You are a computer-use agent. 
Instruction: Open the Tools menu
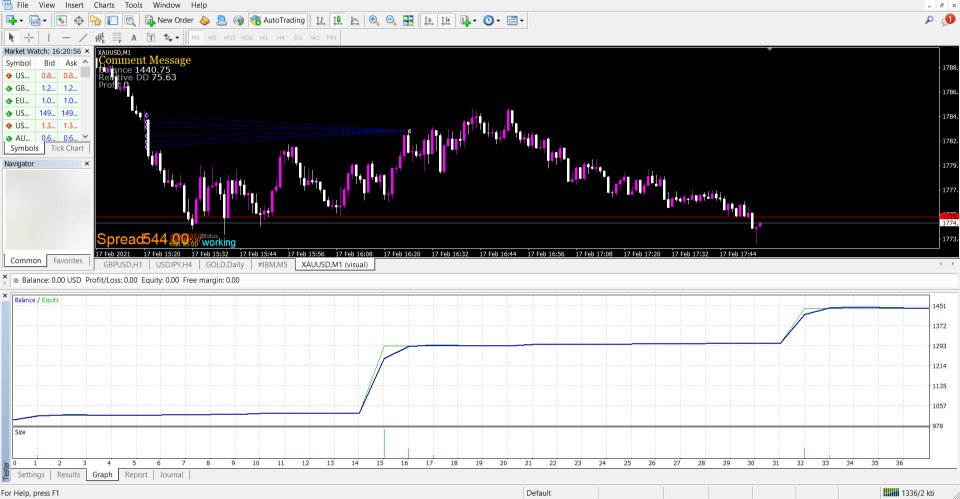[x=133, y=5]
